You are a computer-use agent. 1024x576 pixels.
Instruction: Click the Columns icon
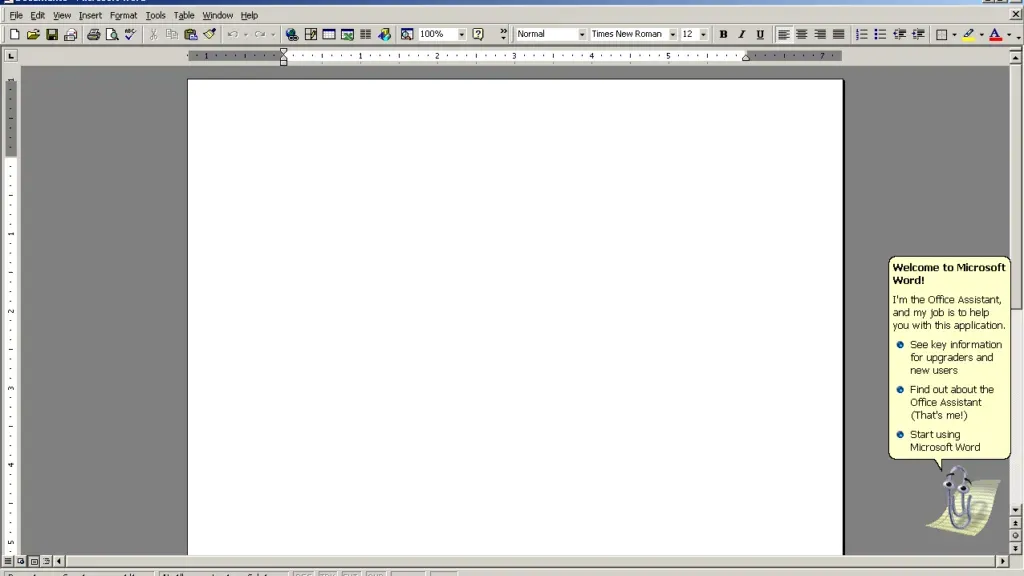tap(366, 35)
